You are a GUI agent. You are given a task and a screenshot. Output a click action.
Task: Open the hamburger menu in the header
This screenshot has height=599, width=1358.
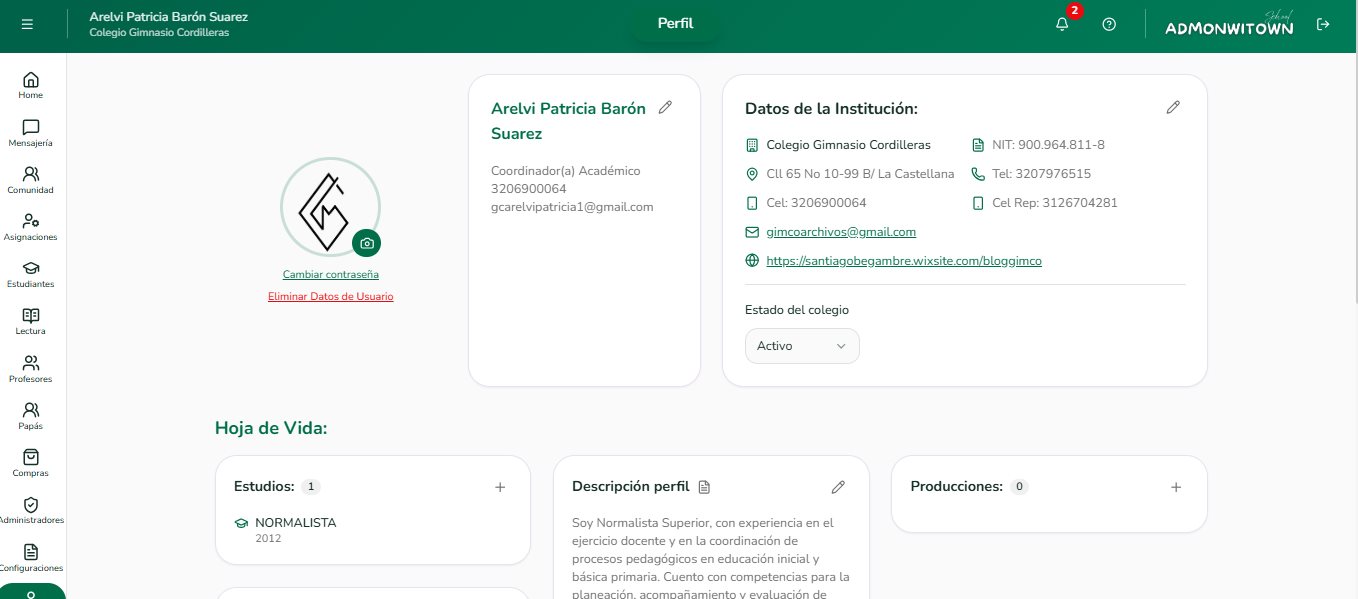tap(27, 24)
